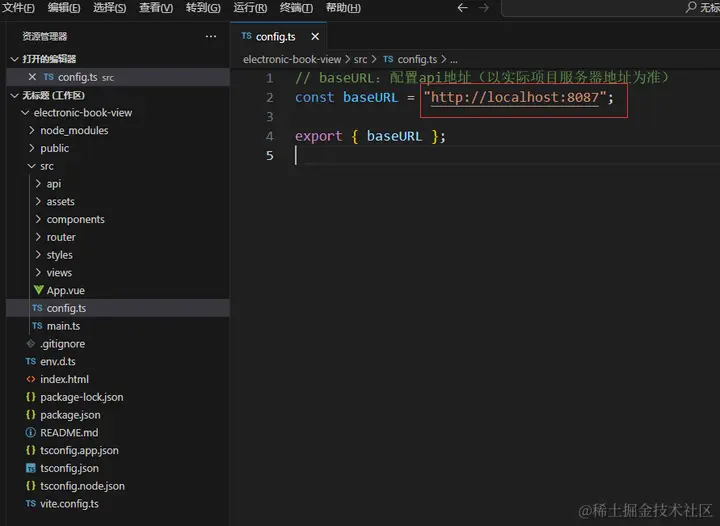The height and width of the screenshot is (526, 720).
Task: Click the HTML icon beside index.html
Action: pos(31,379)
